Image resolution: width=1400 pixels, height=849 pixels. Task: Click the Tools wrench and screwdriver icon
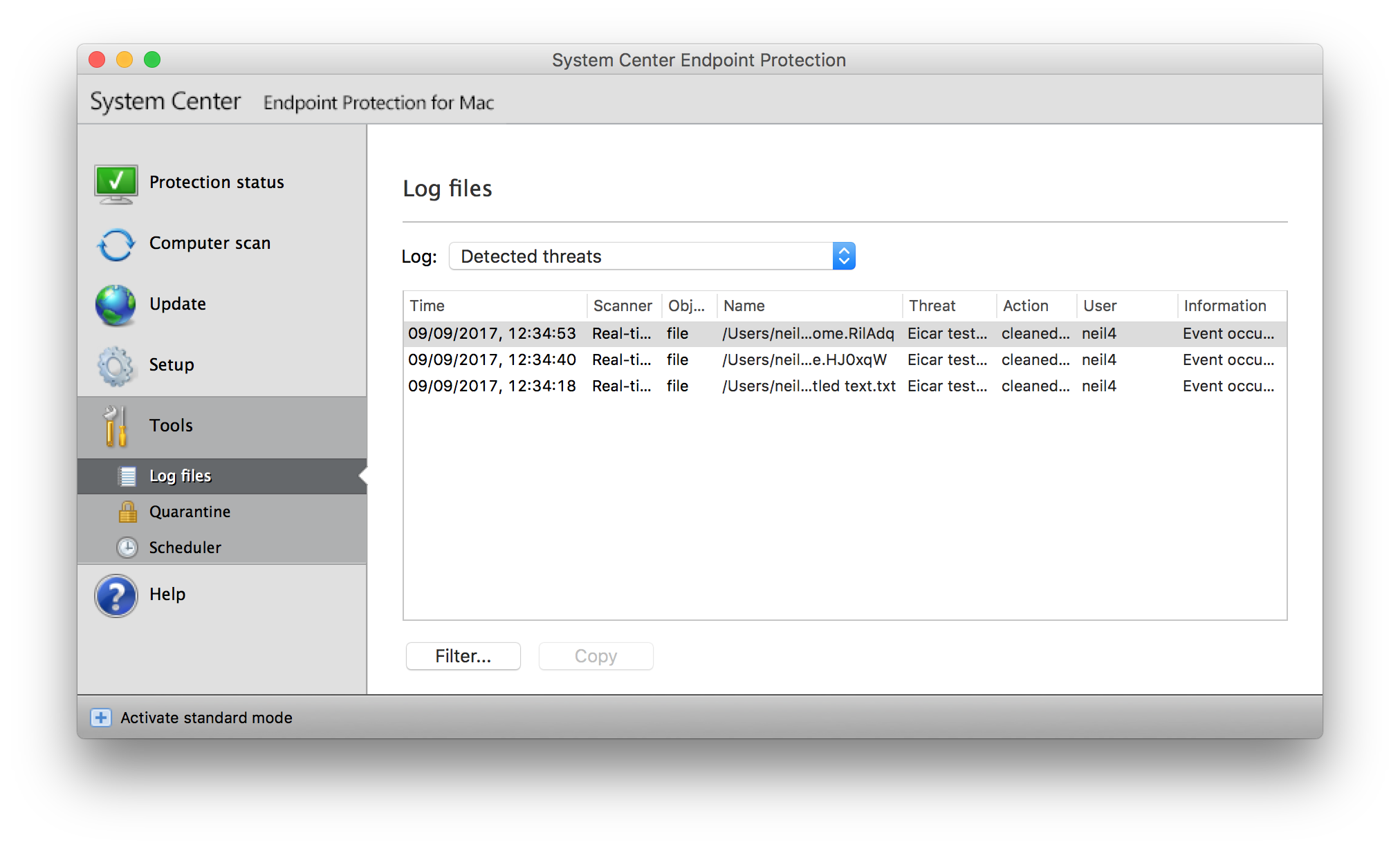point(116,426)
